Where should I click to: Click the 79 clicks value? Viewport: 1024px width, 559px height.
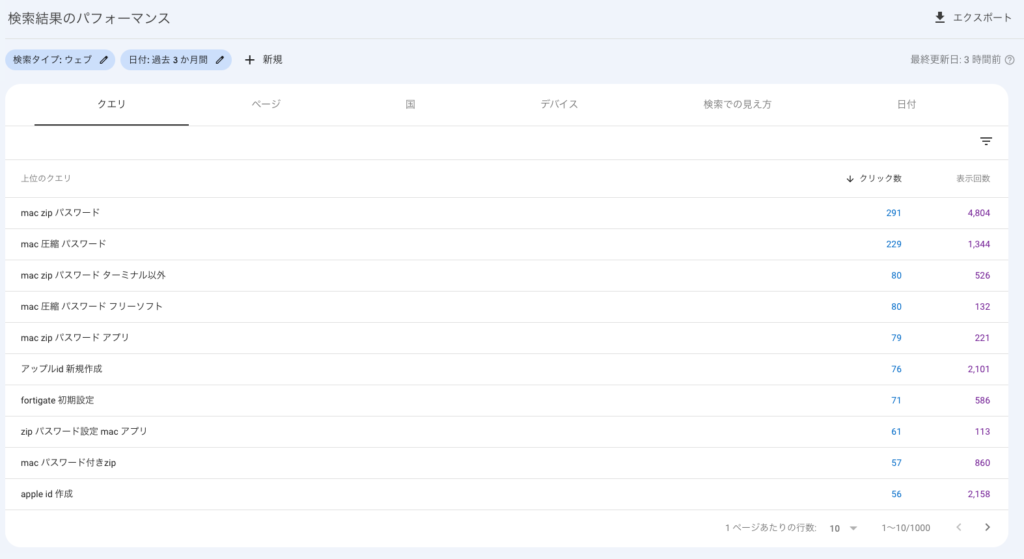(x=896, y=338)
